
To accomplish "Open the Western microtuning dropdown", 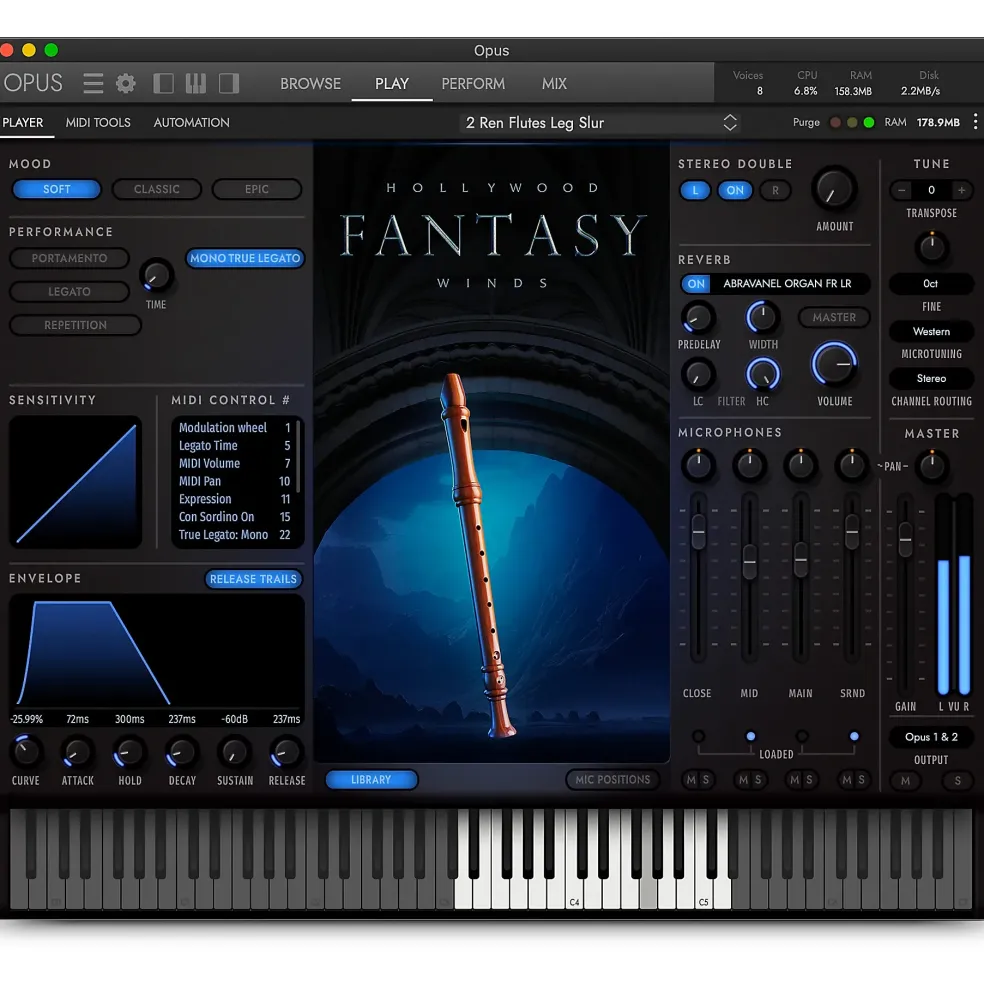I will point(931,331).
